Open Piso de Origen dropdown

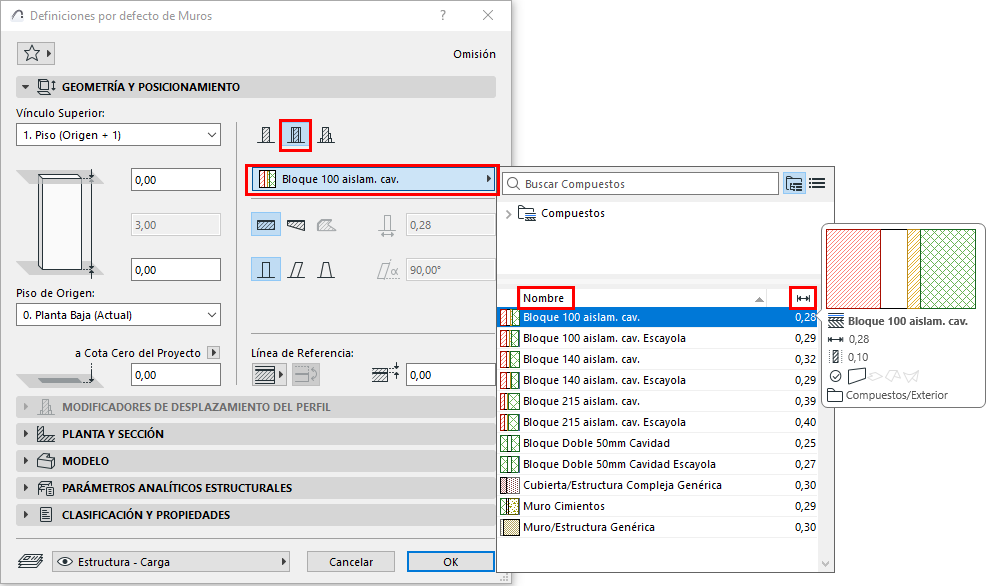tap(118, 315)
